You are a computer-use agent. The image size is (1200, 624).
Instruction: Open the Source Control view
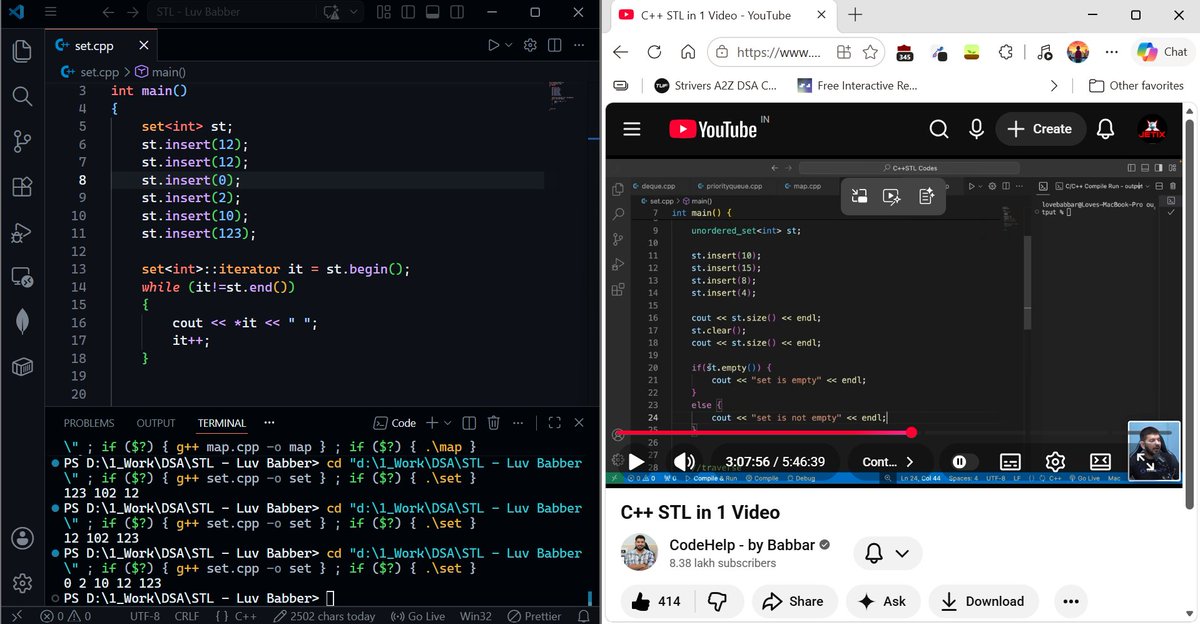pyautogui.click(x=22, y=141)
